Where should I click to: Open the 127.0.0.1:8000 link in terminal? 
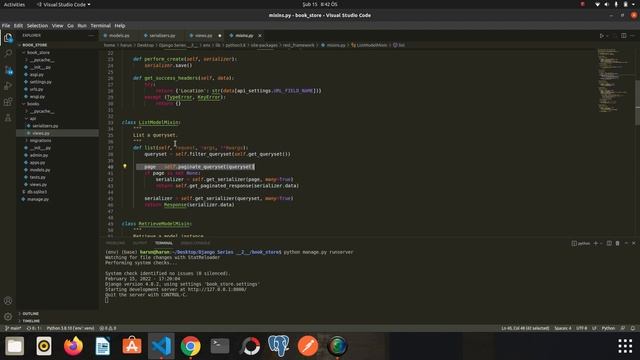tap(217, 289)
